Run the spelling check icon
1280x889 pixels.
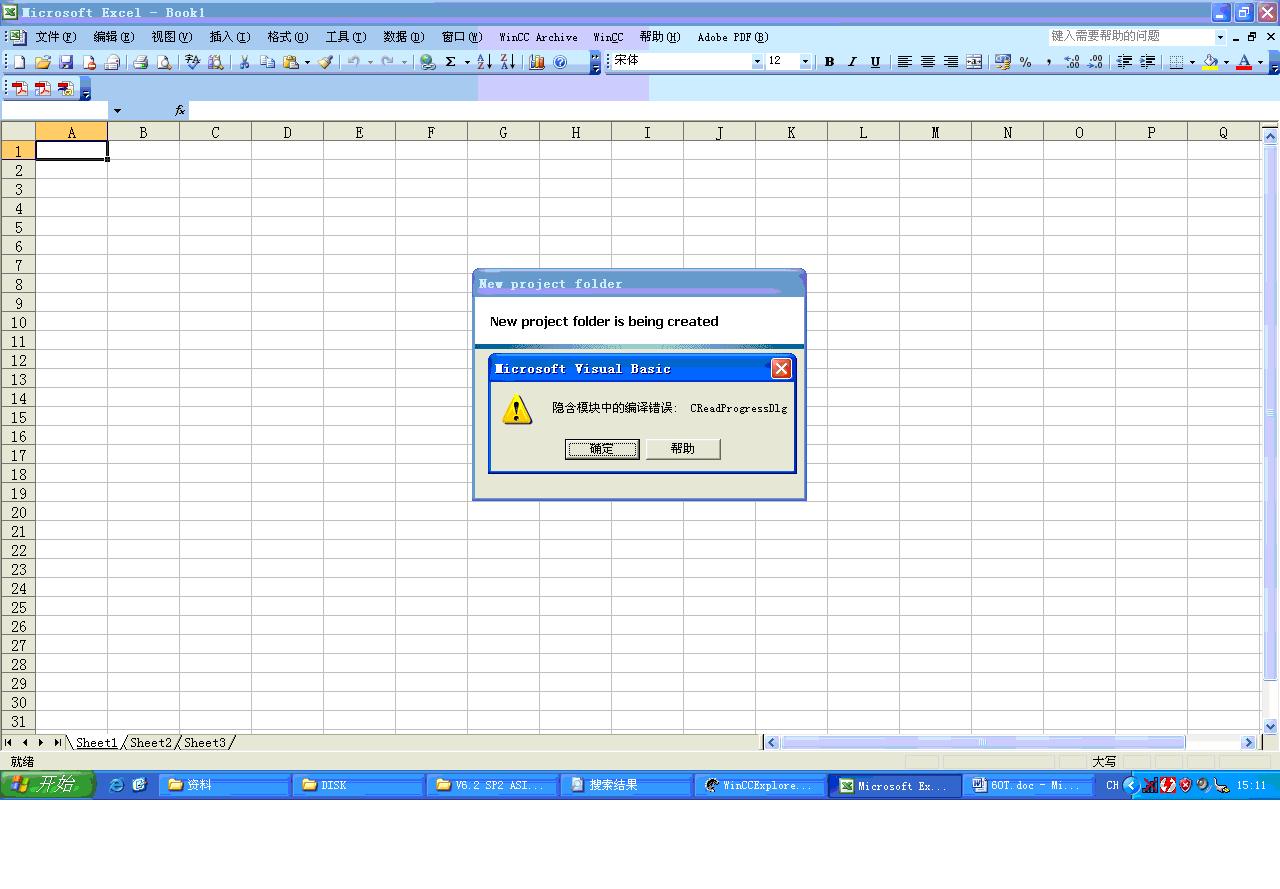(193, 62)
